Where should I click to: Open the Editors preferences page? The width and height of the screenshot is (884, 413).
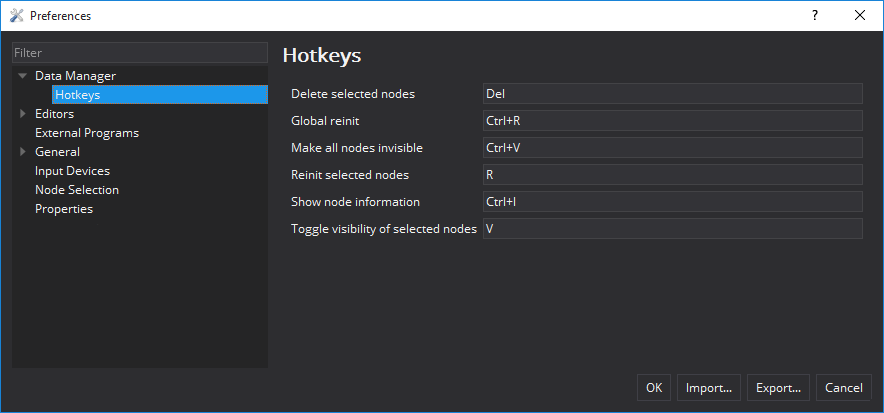click(x=54, y=114)
